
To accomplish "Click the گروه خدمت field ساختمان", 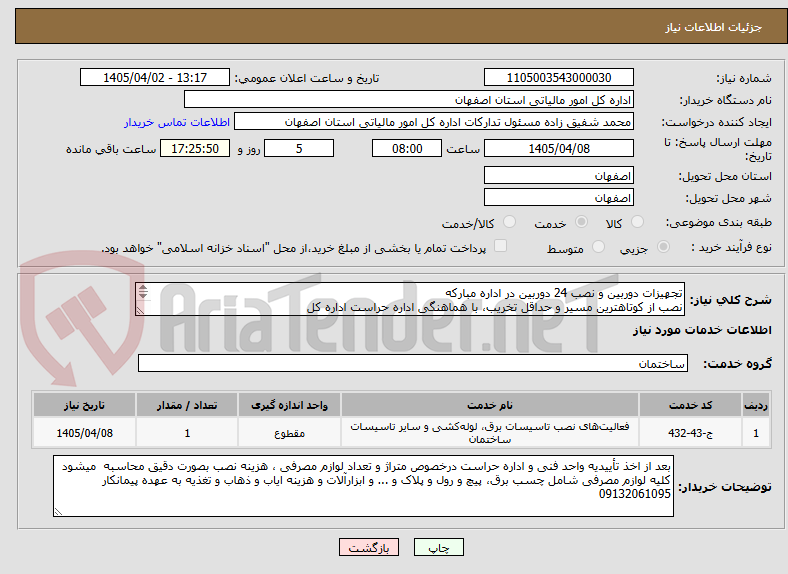I will [413, 363].
